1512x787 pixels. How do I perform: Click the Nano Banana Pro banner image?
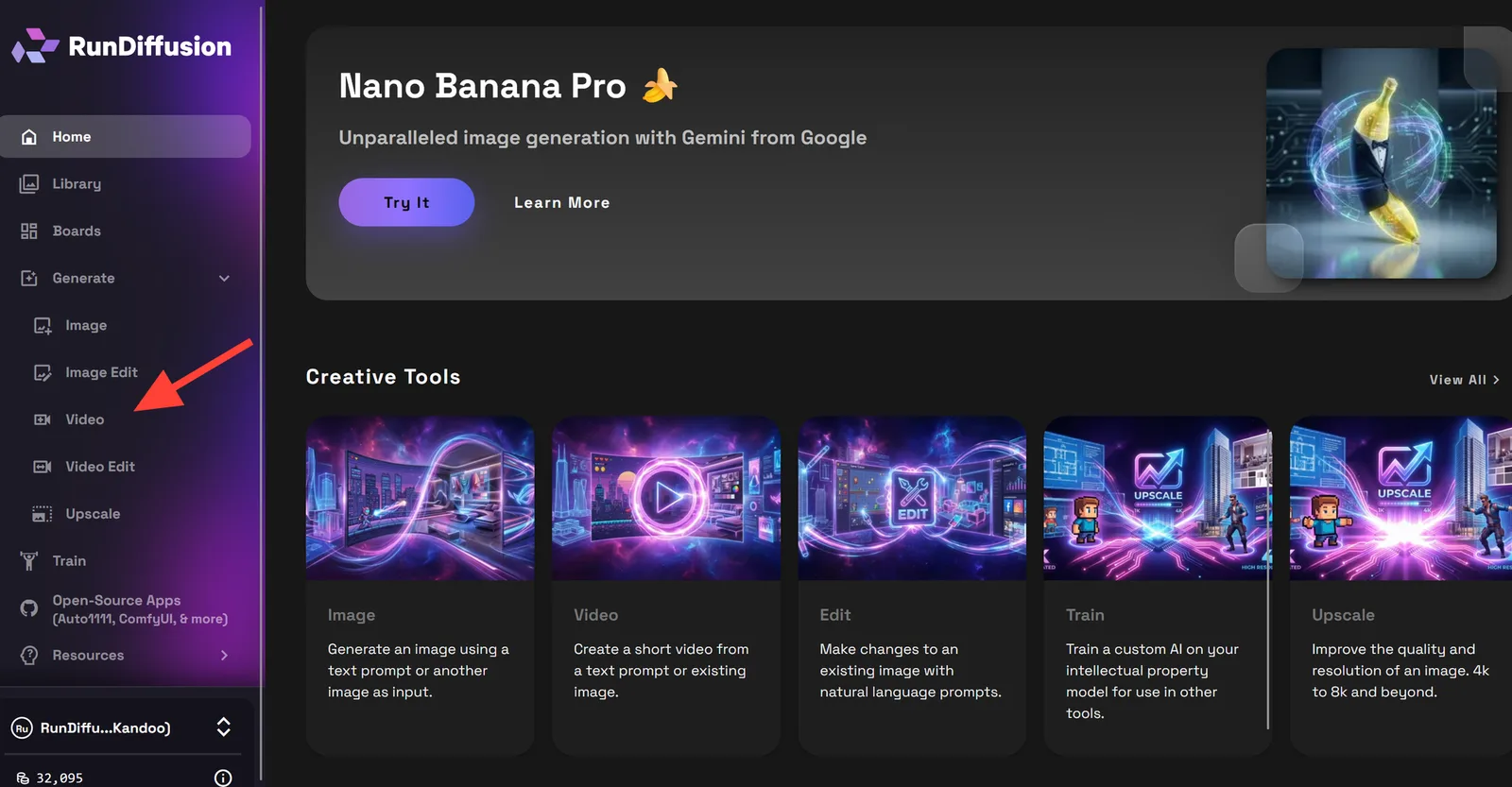coord(1381,163)
